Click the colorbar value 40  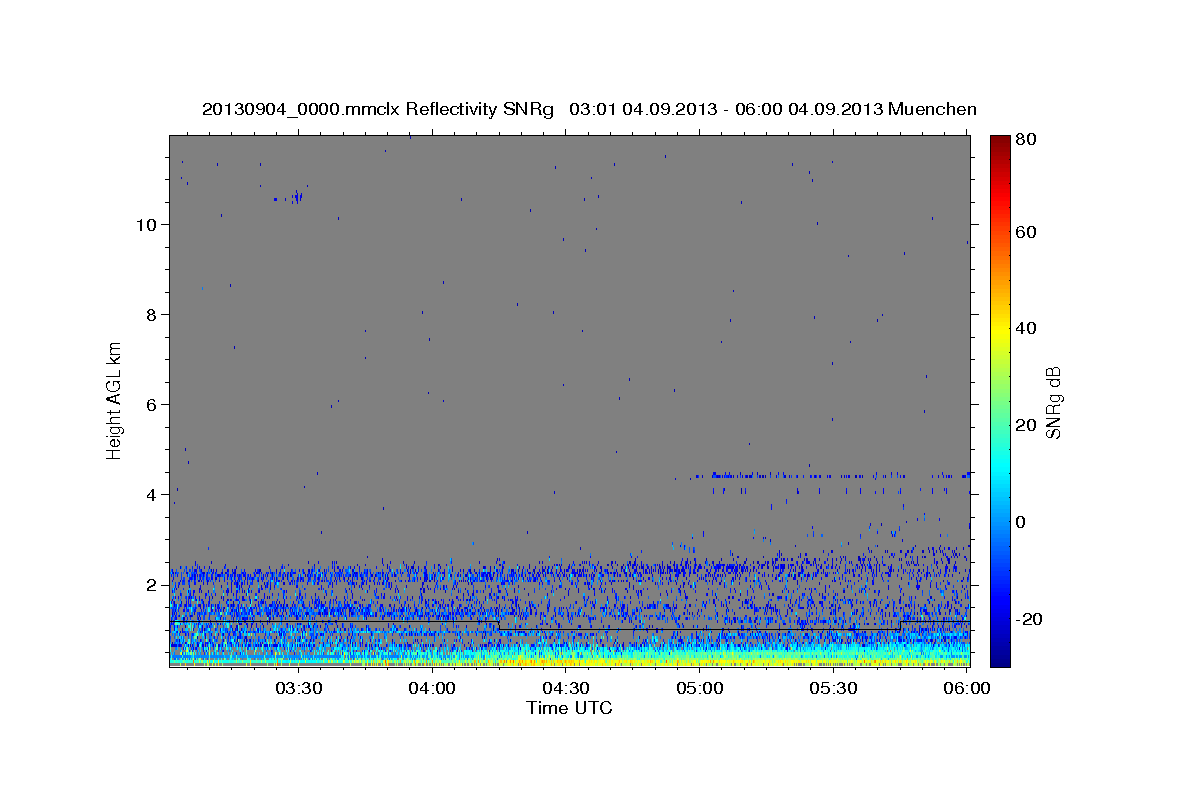pyautogui.click(x=1028, y=328)
